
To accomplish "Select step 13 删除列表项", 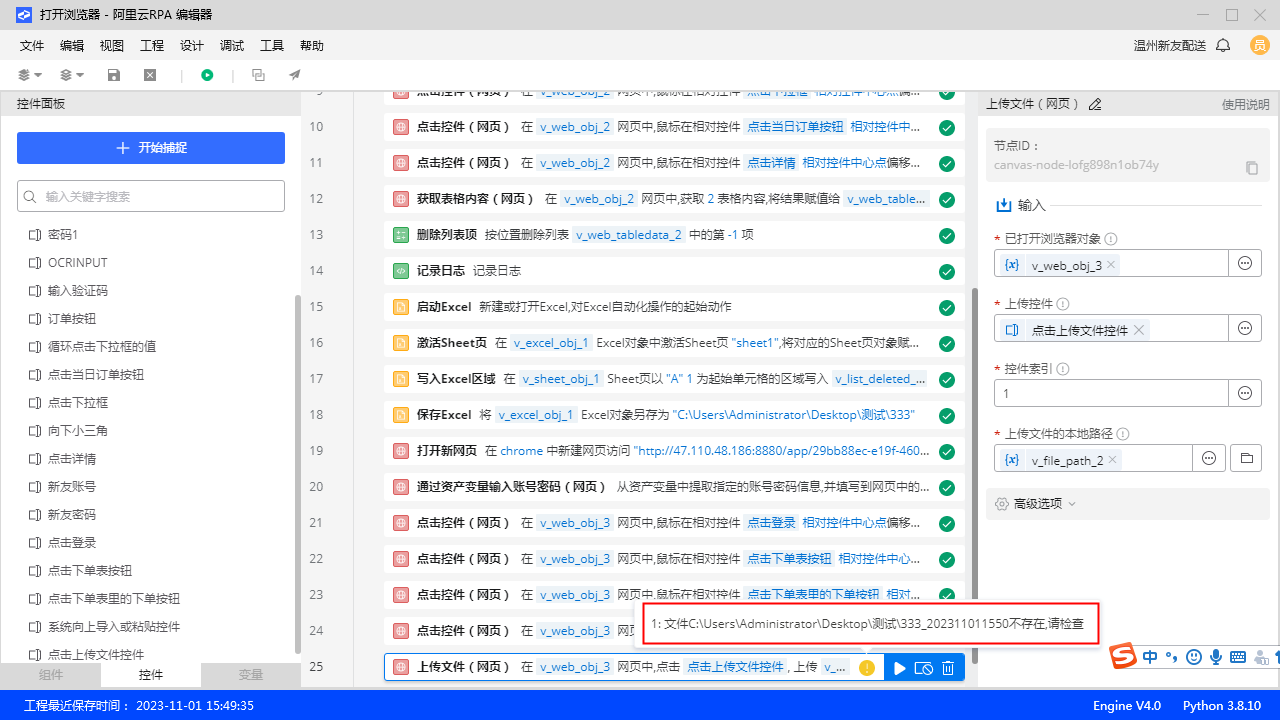I will (674, 235).
